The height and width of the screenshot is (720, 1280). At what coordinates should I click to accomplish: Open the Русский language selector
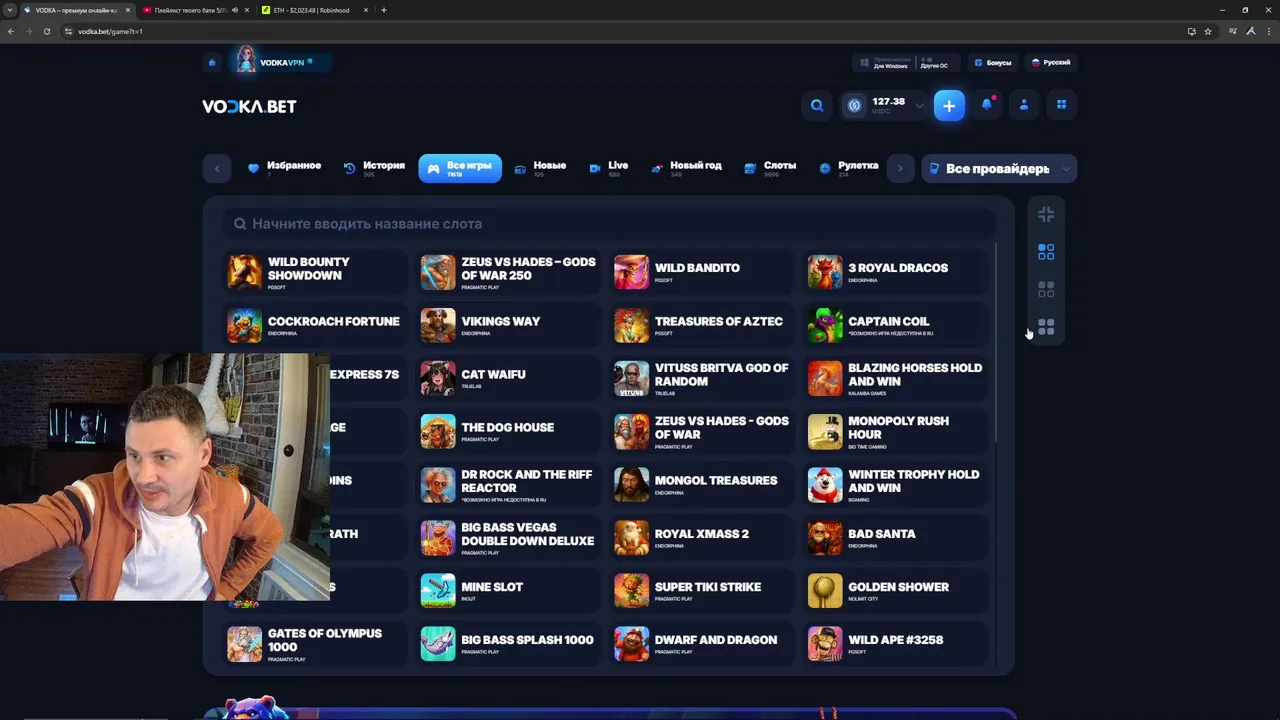pyautogui.click(x=1051, y=62)
